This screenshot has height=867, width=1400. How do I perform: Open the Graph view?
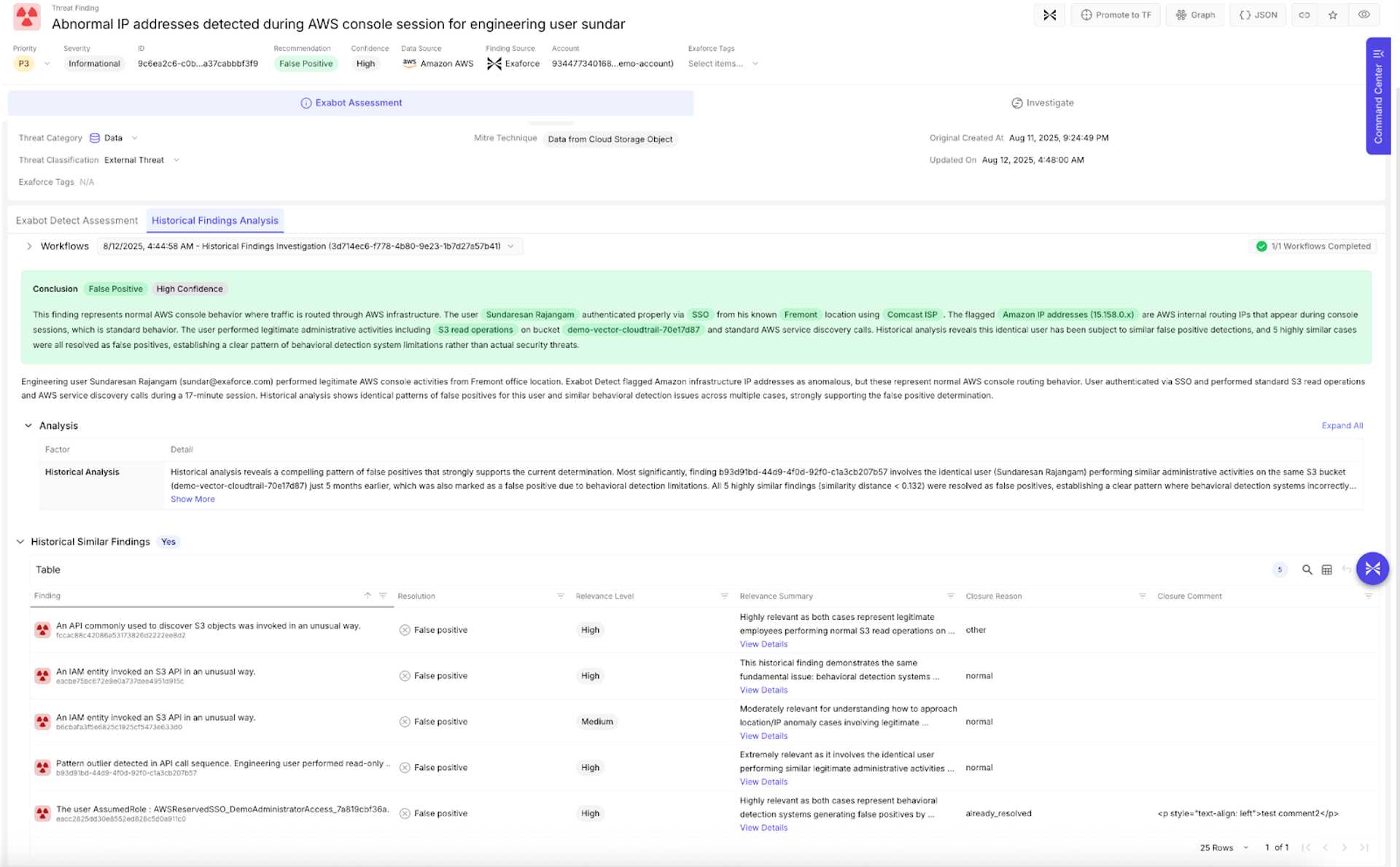point(1195,15)
